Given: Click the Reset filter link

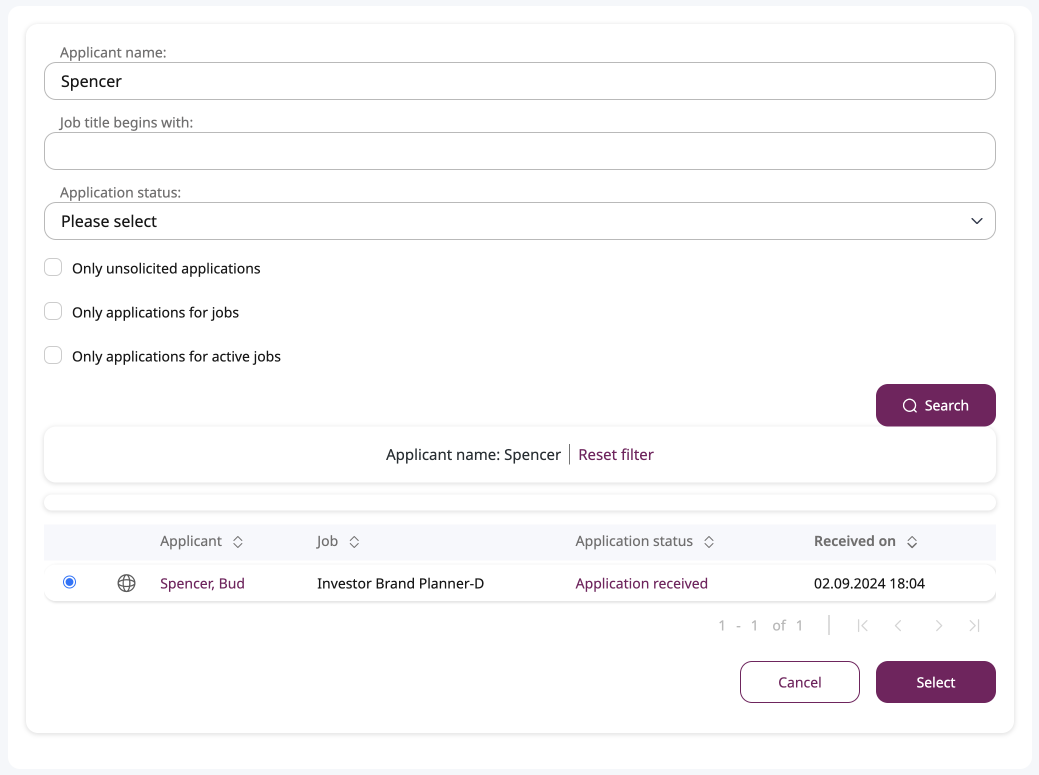Looking at the screenshot, I should (x=616, y=455).
